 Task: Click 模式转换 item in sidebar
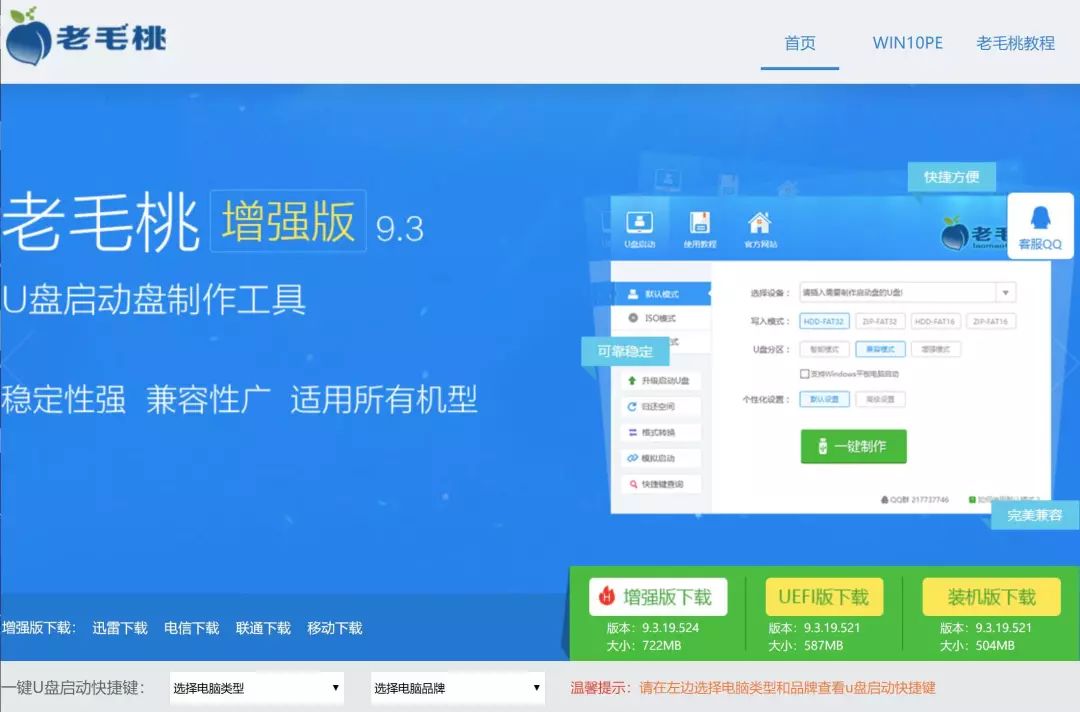659,432
